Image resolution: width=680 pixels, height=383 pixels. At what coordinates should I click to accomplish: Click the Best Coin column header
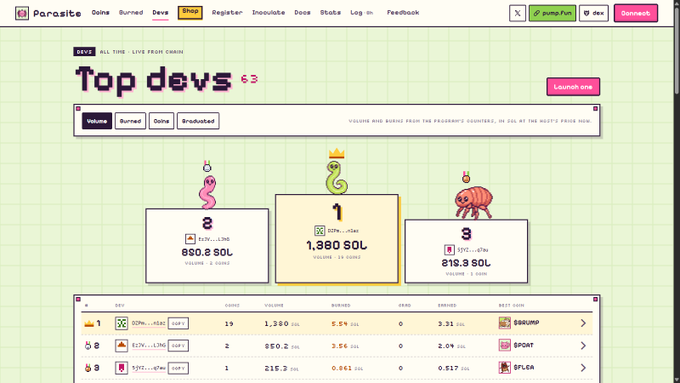(511, 305)
